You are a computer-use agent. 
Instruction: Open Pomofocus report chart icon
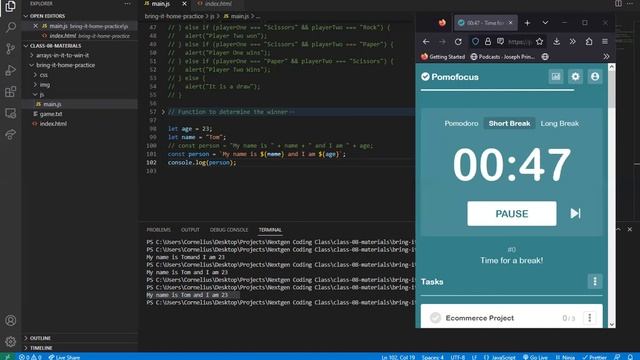tap(556, 76)
